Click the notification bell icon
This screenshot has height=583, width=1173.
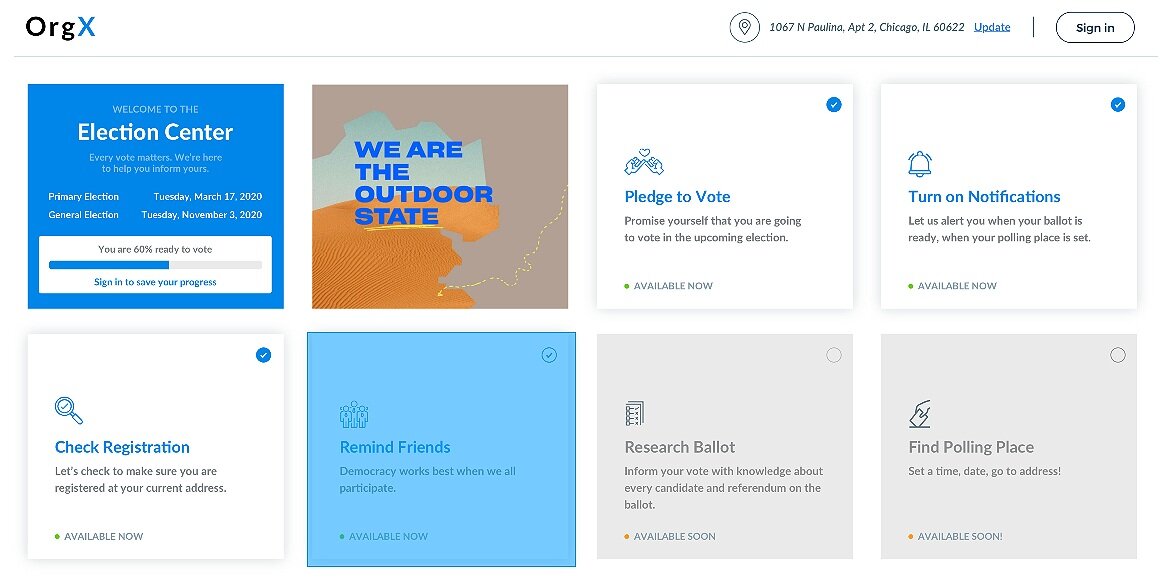point(919,164)
